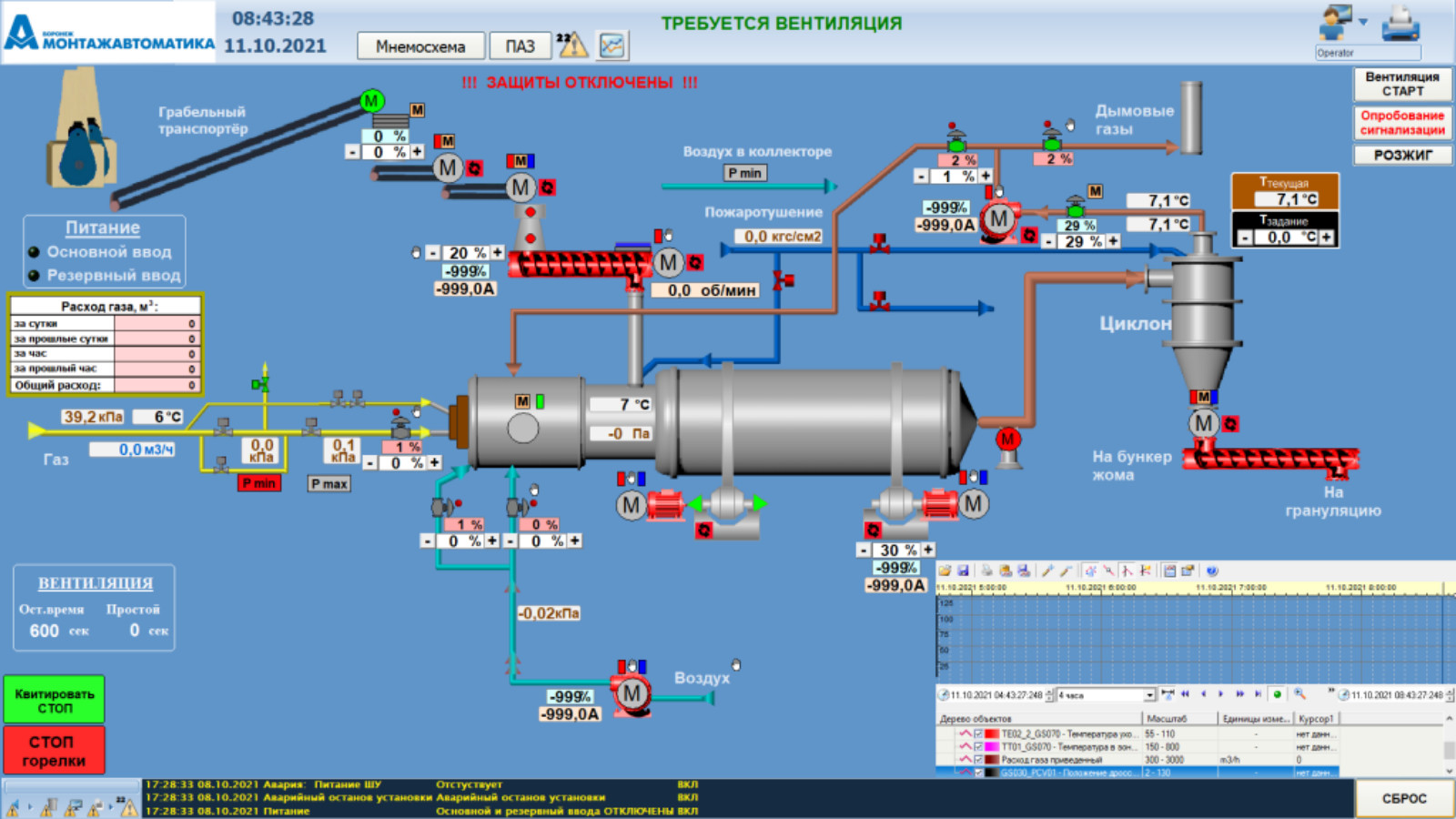
Task: Click the printer icon at top right
Action: click(x=1400, y=25)
